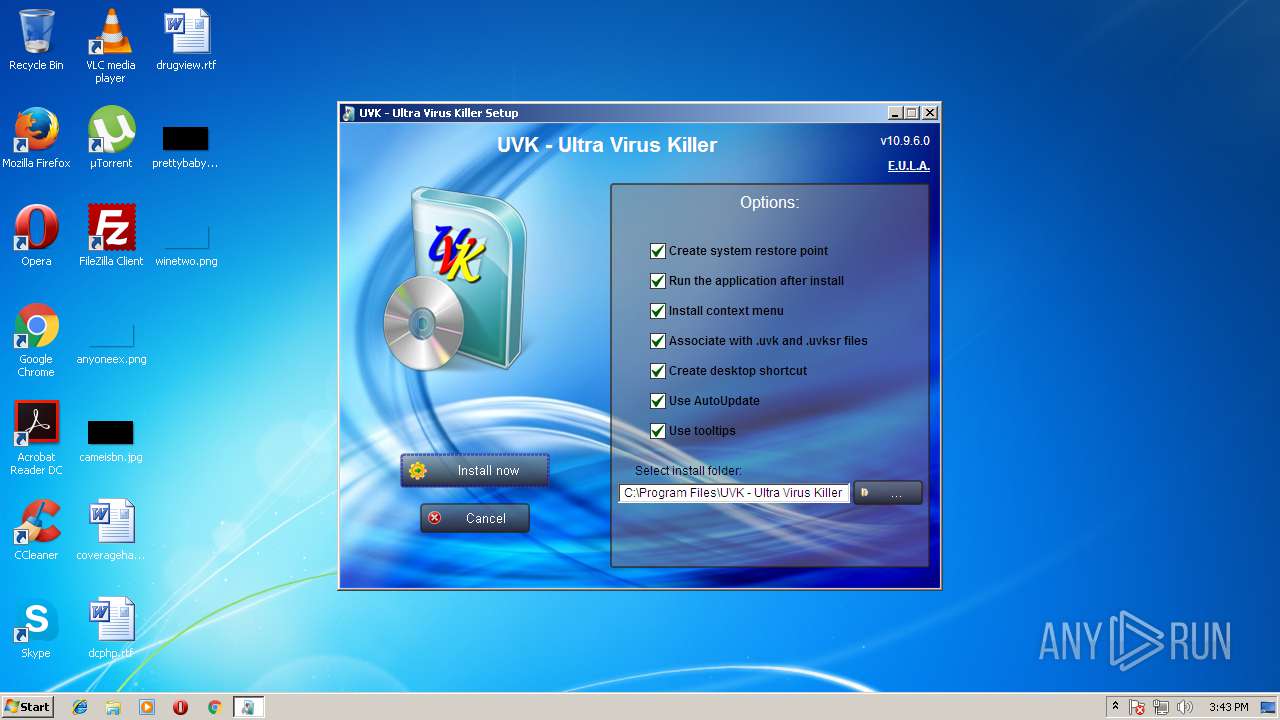Uncheck Create system restore point
The width and height of the screenshot is (1280, 720).
click(x=658, y=251)
